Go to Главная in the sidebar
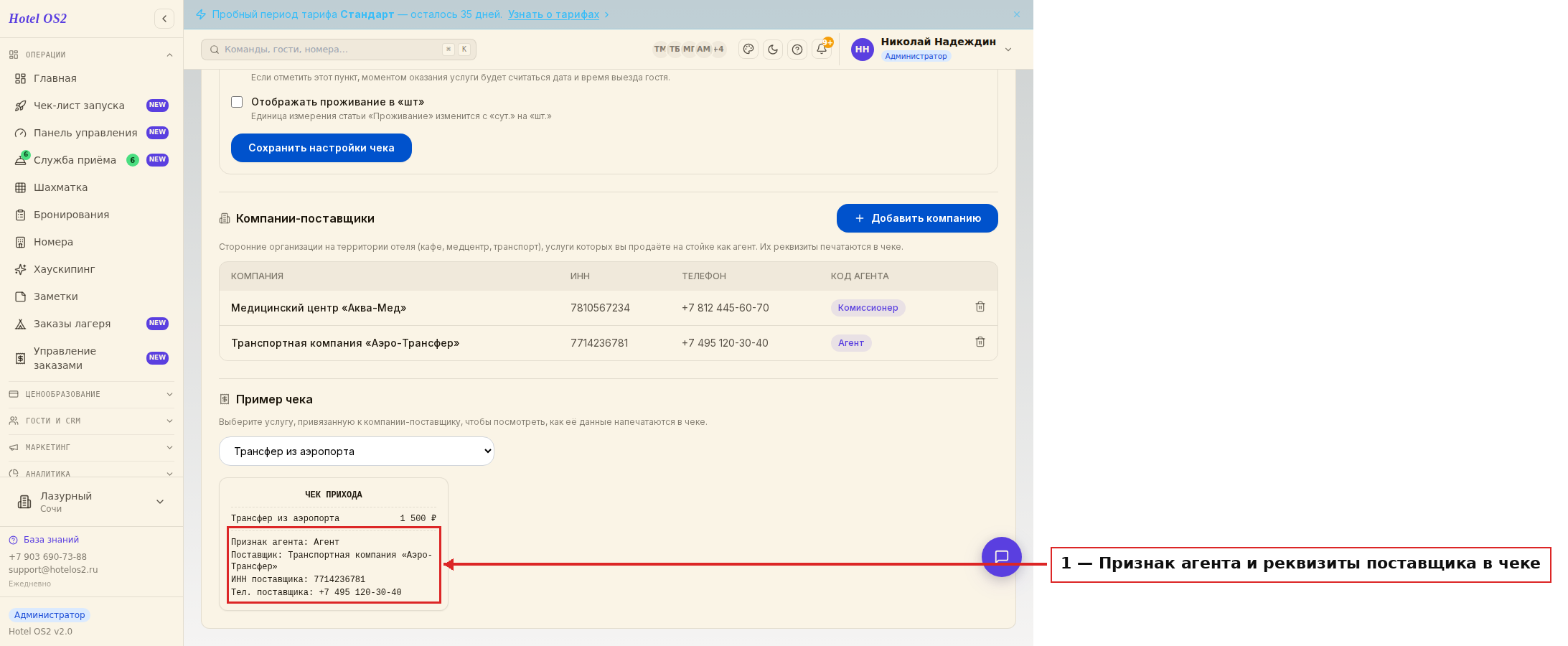1568x646 pixels. [x=91, y=78]
